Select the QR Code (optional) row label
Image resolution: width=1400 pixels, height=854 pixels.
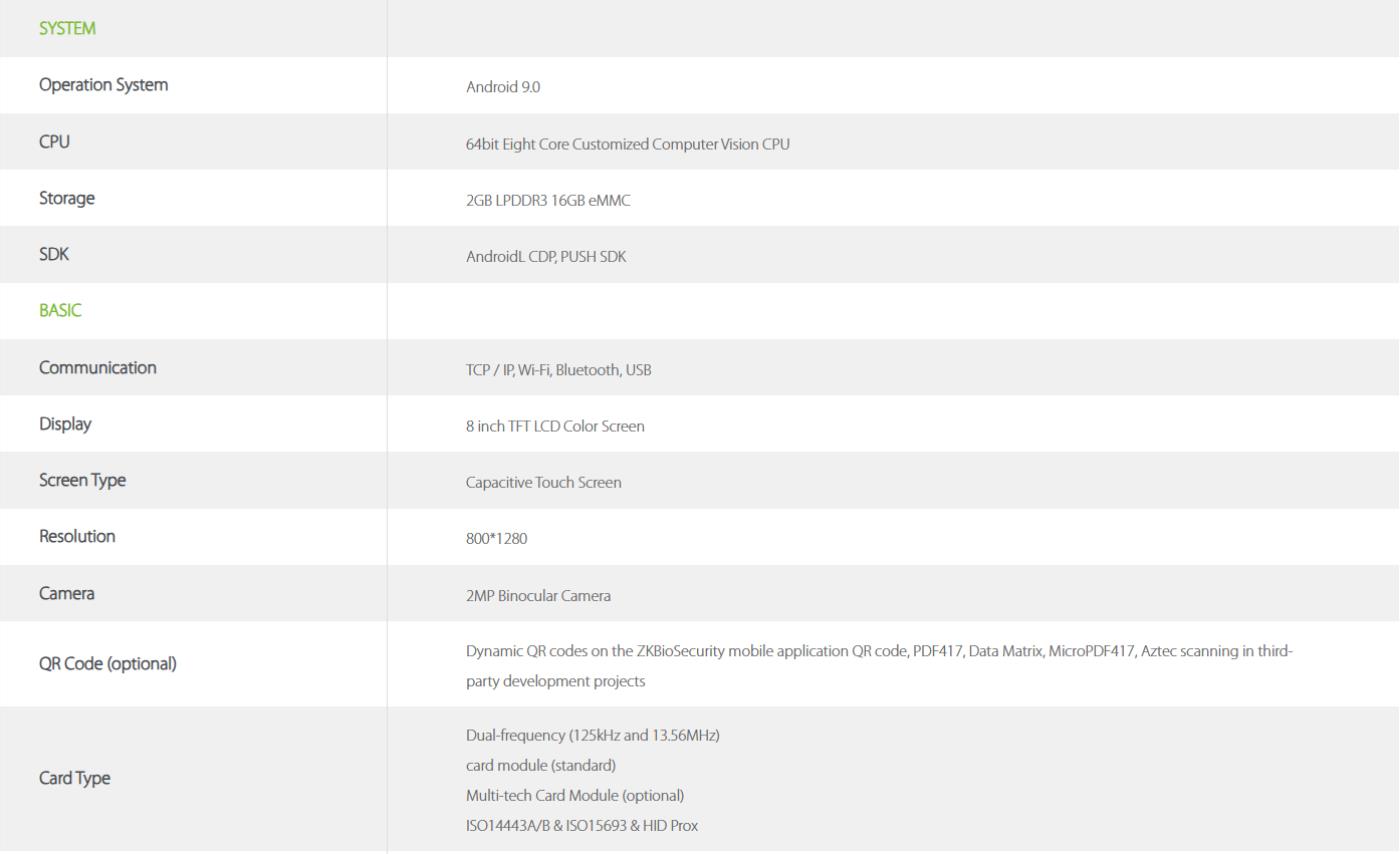[x=108, y=664]
